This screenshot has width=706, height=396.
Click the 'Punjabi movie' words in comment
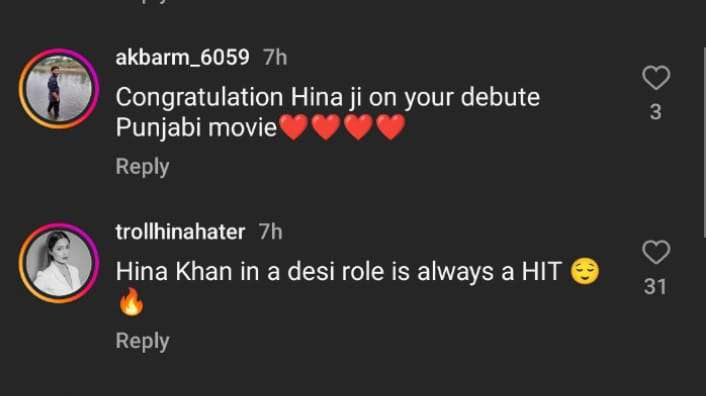[x=196, y=128]
